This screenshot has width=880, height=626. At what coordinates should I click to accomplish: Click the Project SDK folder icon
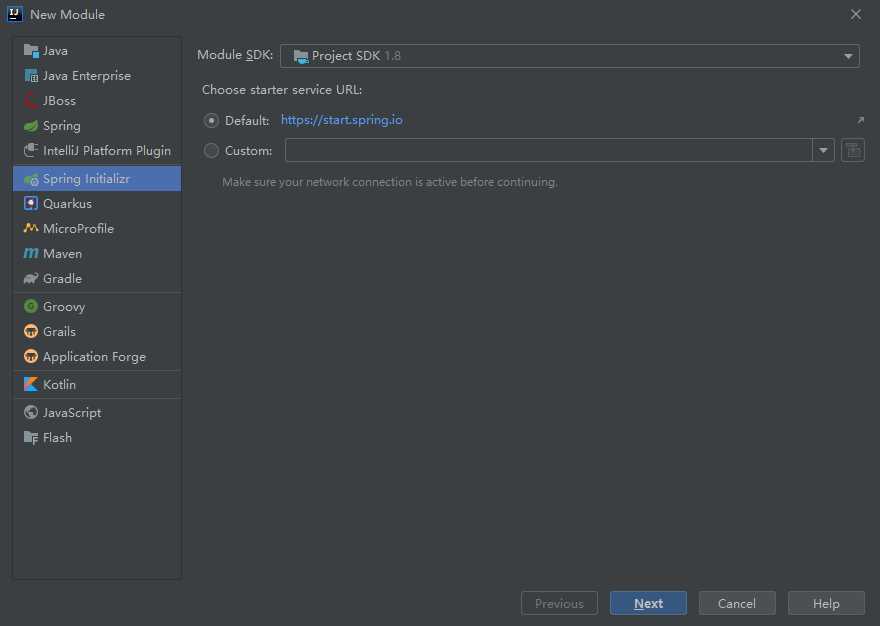pyautogui.click(x=301, y=56)
